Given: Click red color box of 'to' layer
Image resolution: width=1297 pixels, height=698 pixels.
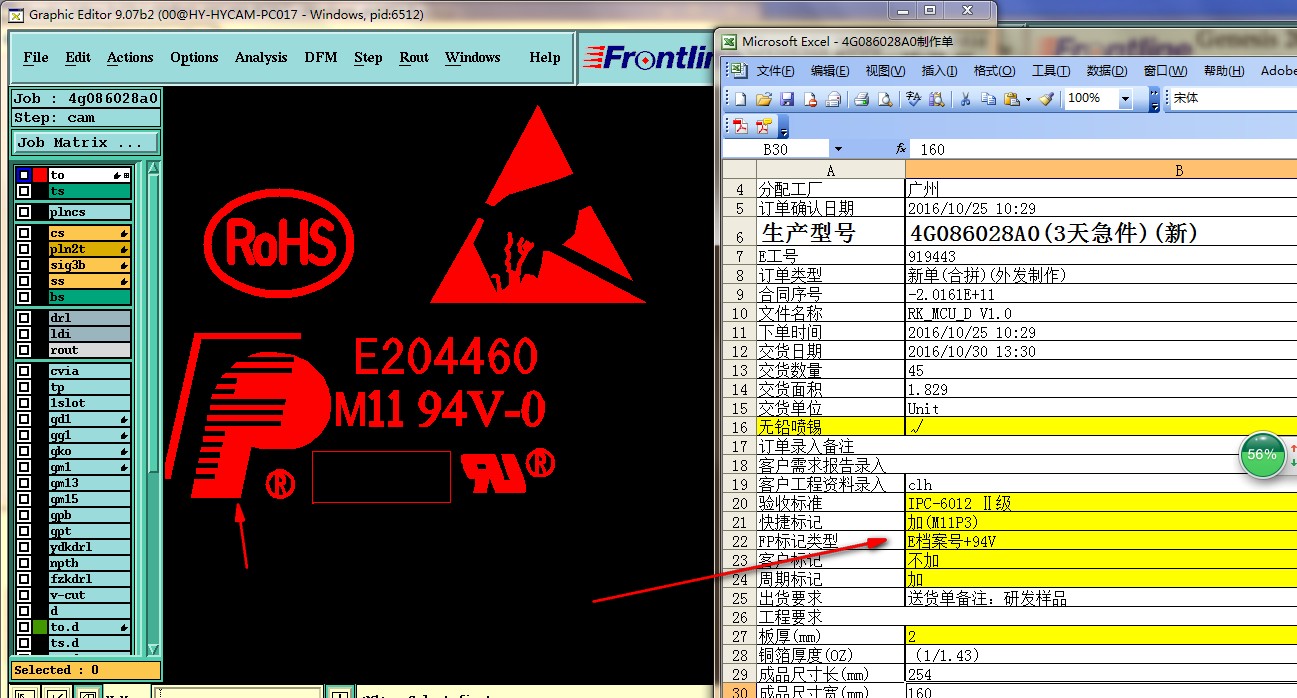Looking at the screenshot, I should pos(40,175).
